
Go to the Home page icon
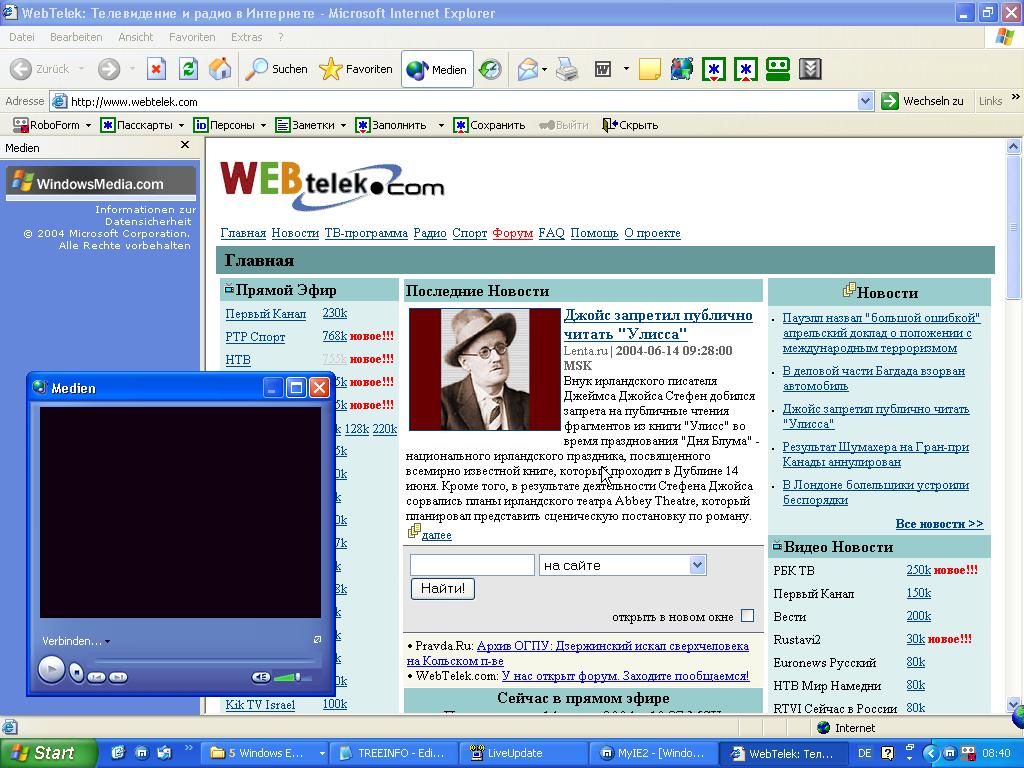point(219,69)
